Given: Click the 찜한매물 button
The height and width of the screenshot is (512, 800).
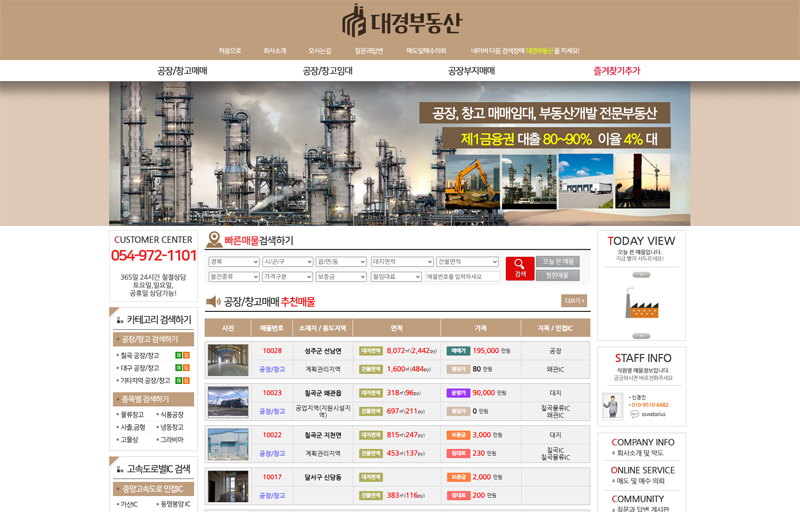Looking at the screenshot, I should tap(558, 275).
